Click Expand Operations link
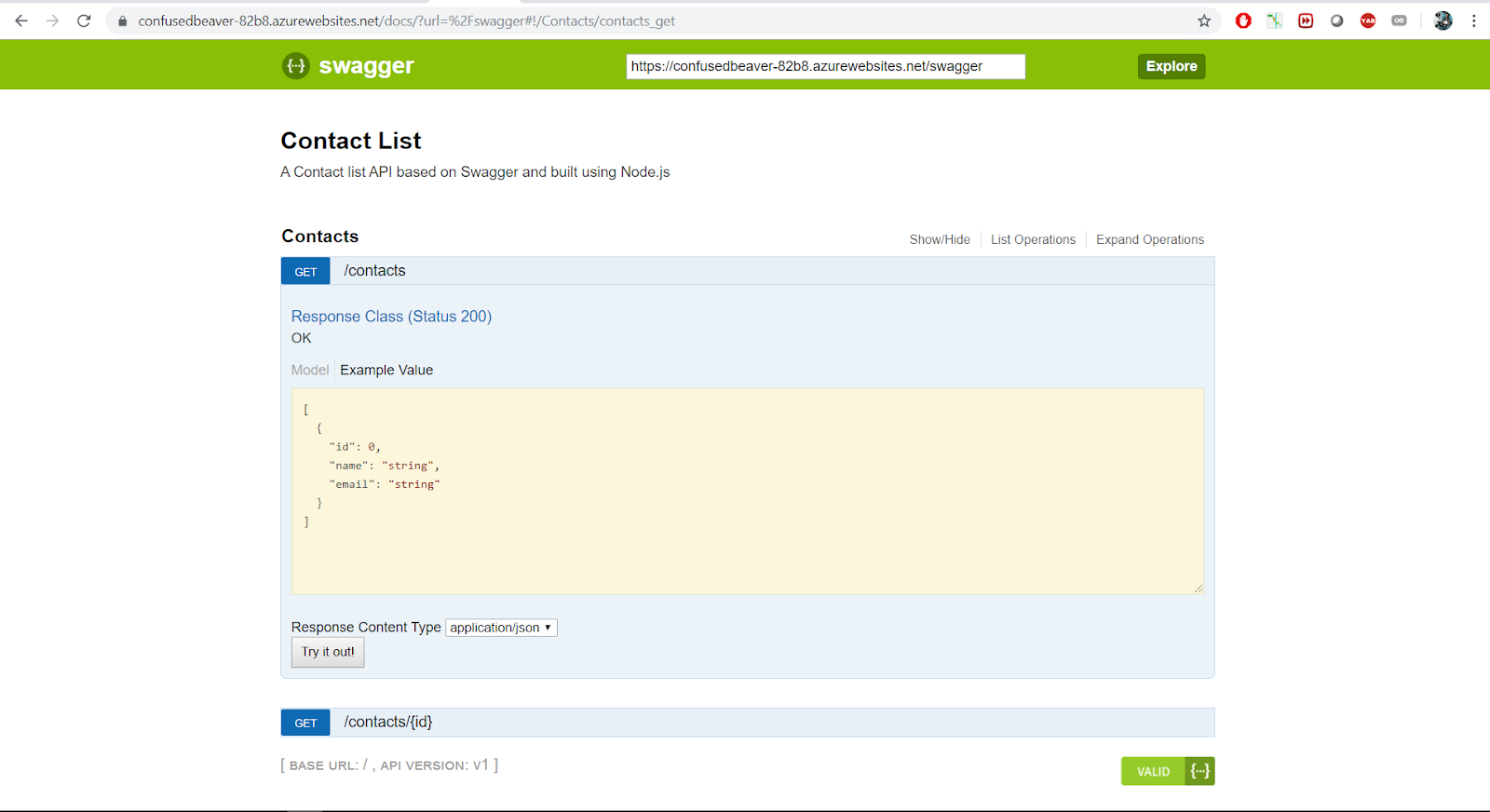This screenshot has width=1490, height=812. point(1150,239)
